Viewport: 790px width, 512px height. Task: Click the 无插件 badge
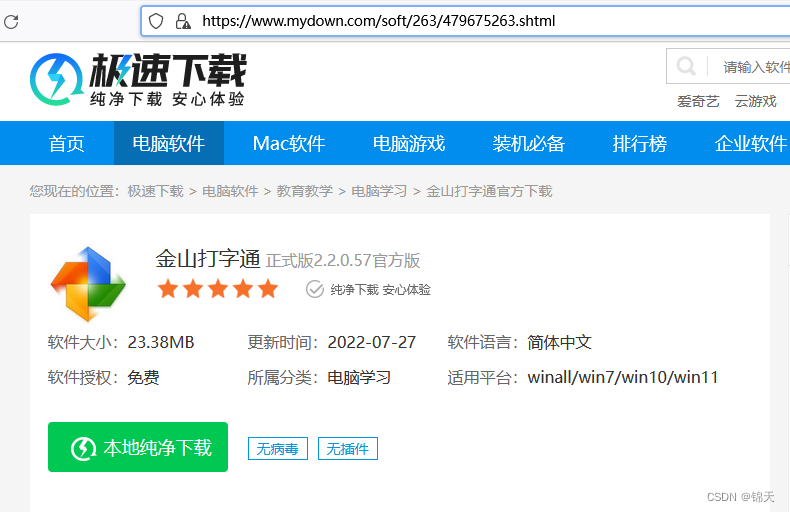tap(348, 449)
